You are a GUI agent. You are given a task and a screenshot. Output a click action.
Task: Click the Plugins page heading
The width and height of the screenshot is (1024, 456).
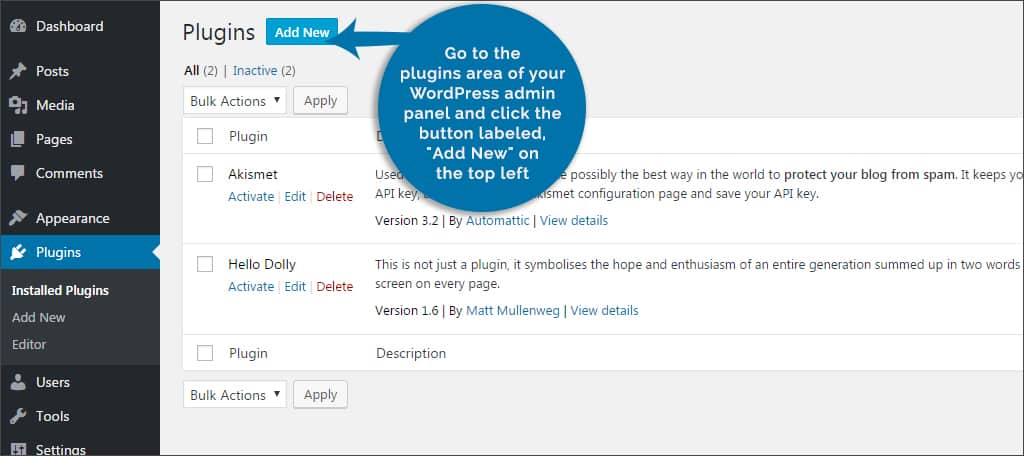[219, 33]
